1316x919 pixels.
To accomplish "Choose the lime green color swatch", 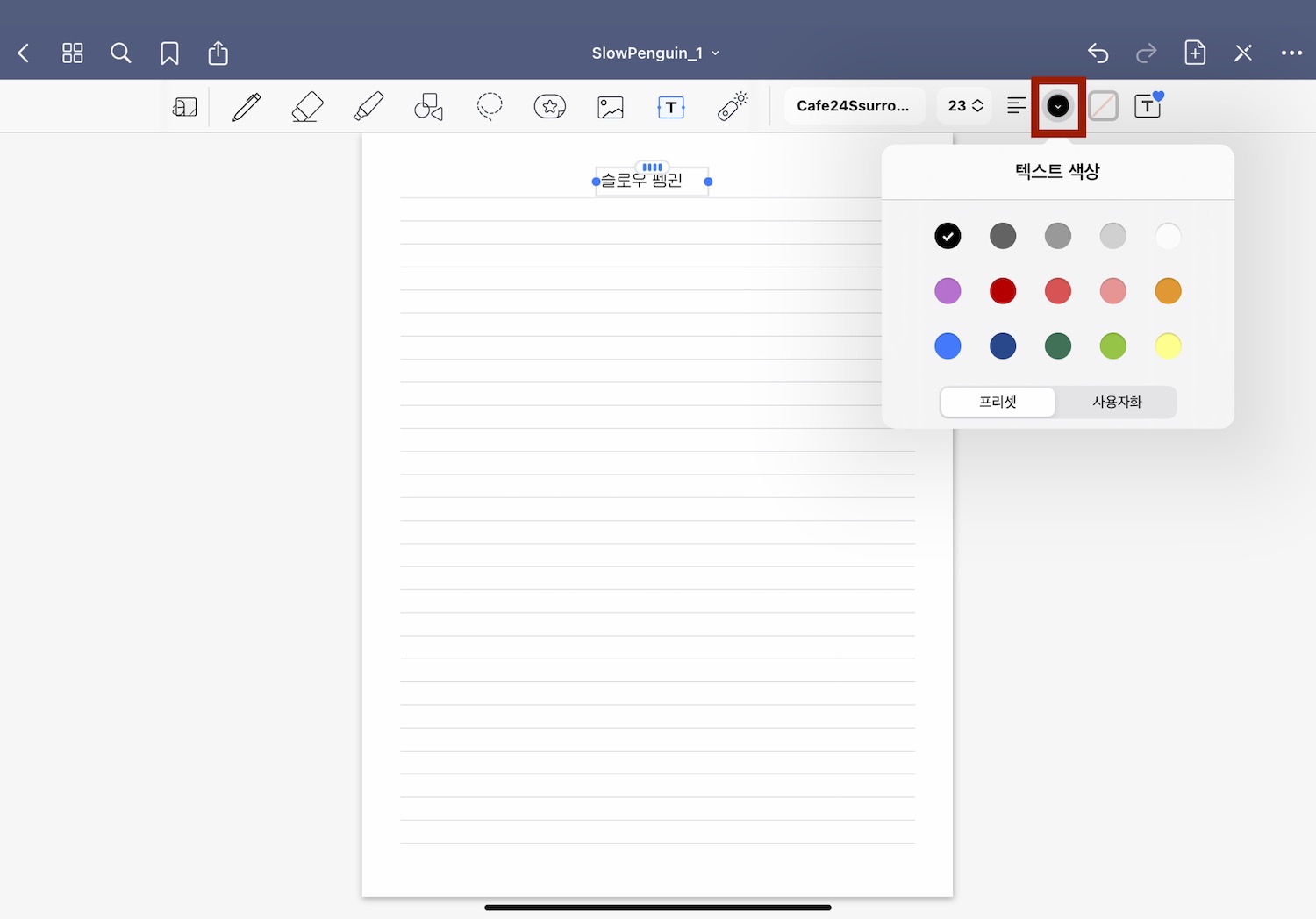I will [1113, 346].
